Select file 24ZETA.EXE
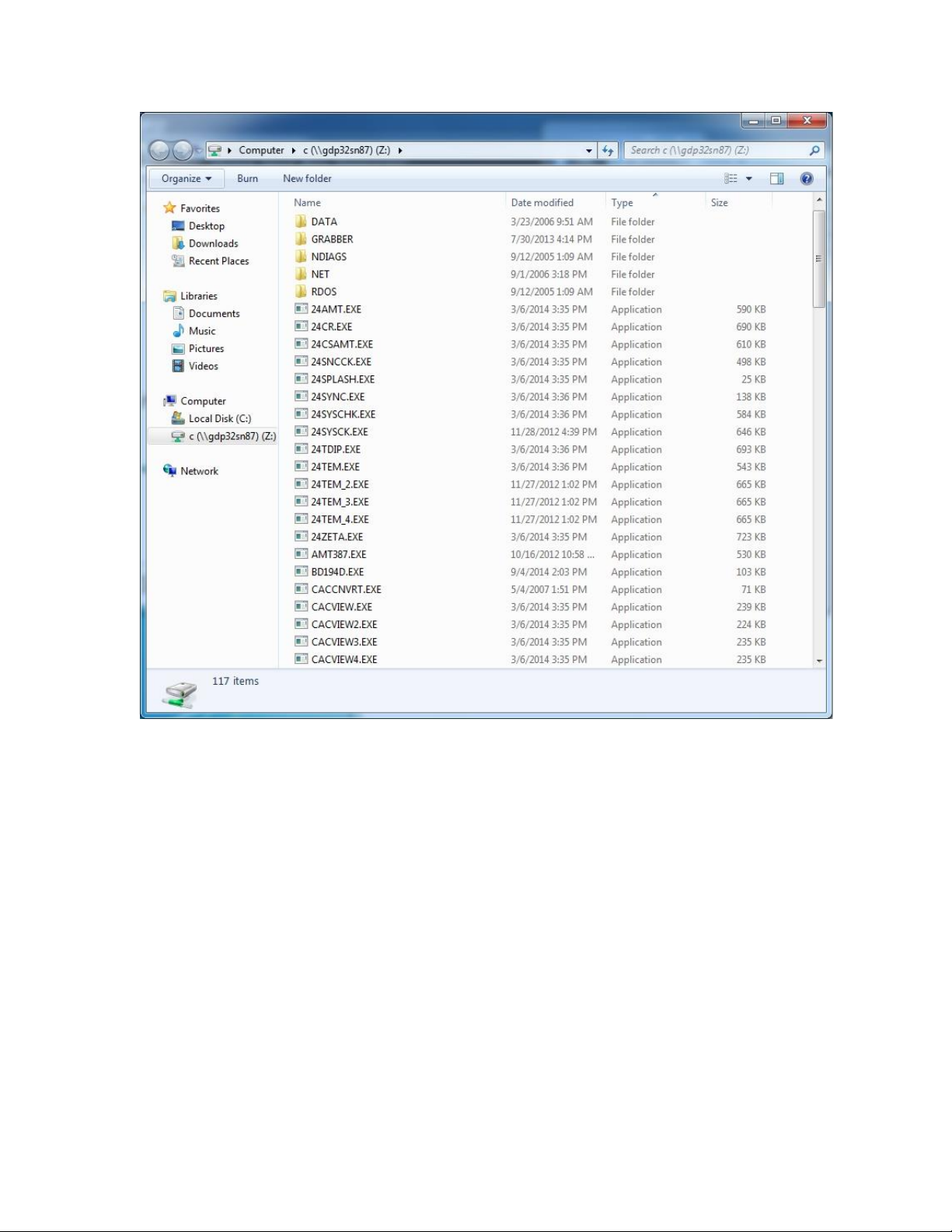The width and height of the screenshot is (952, 1232). click(337, 537)
